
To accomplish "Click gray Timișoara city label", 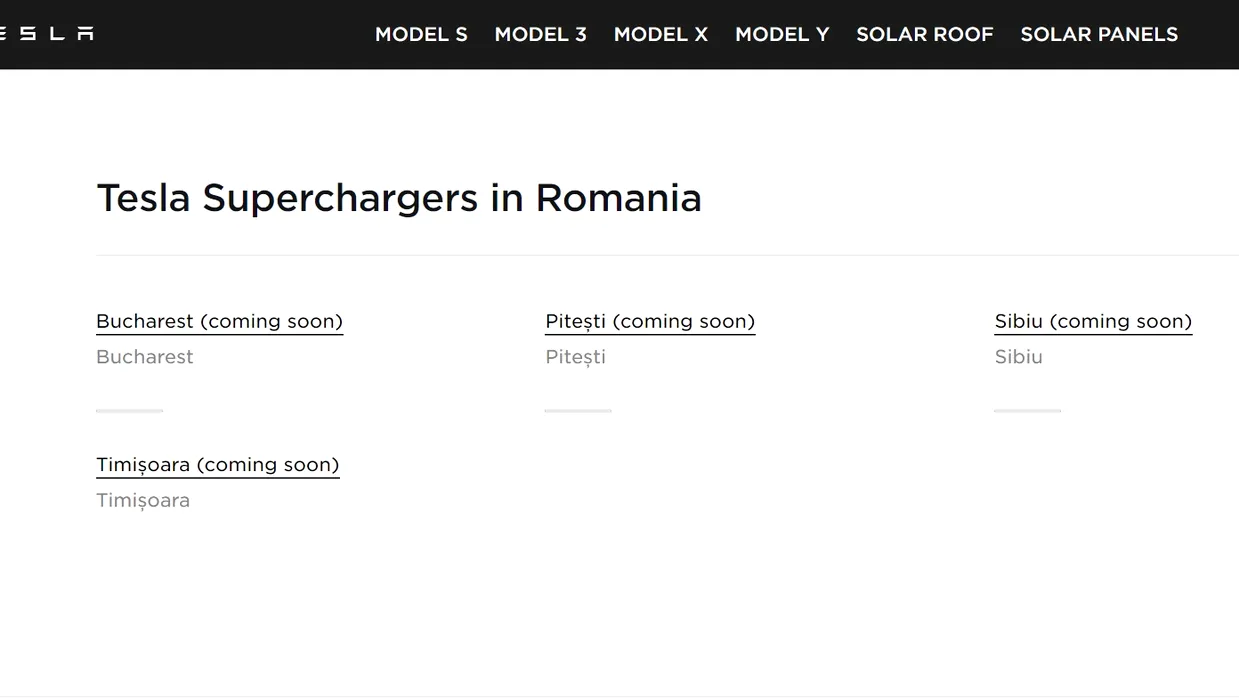I will pos(143,500).
